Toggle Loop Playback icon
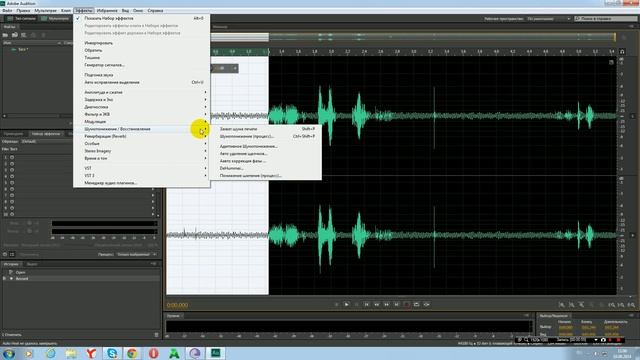This screenshot has width=640, height=360. click(416, 304)
